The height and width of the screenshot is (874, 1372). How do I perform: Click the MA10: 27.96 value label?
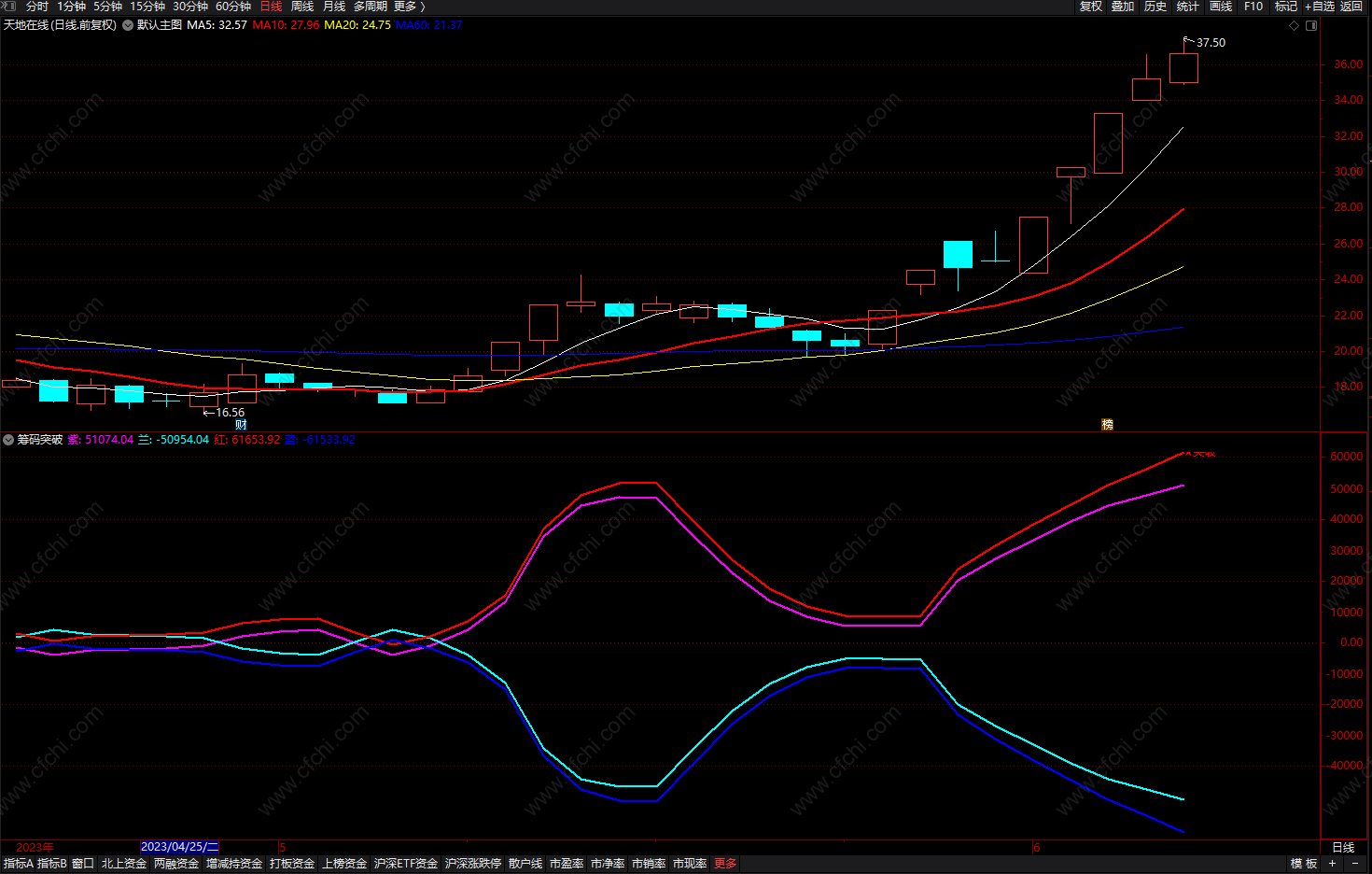[286, 25]
